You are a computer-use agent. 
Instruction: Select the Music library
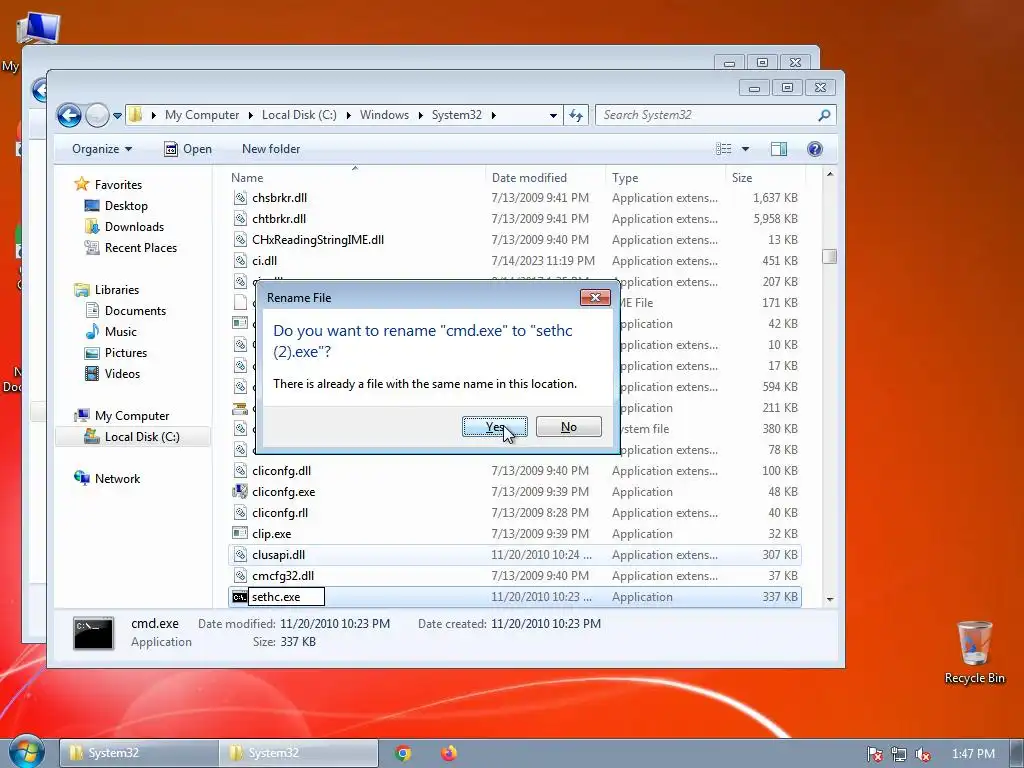[120, 332]
